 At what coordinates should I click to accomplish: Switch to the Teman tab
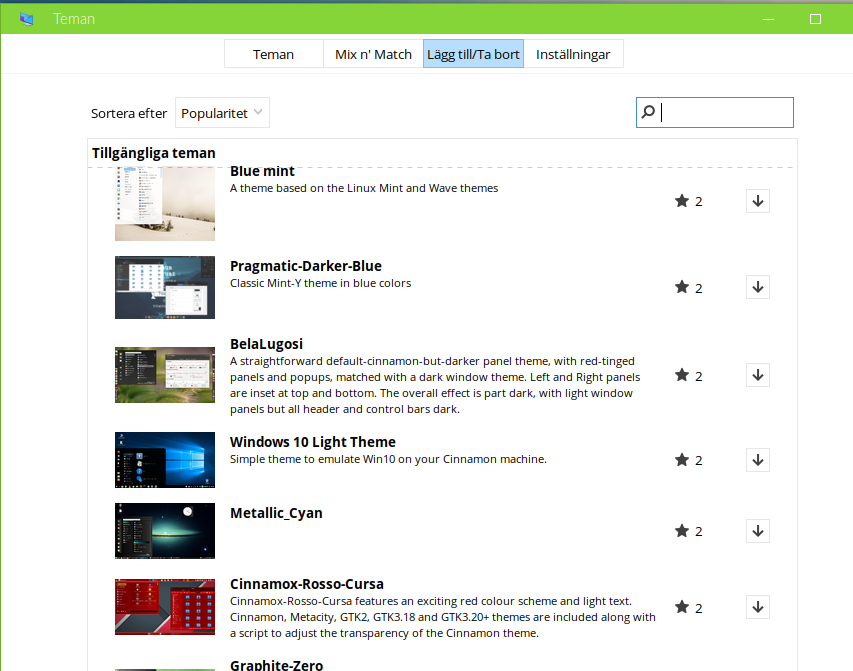coord(273,54)
